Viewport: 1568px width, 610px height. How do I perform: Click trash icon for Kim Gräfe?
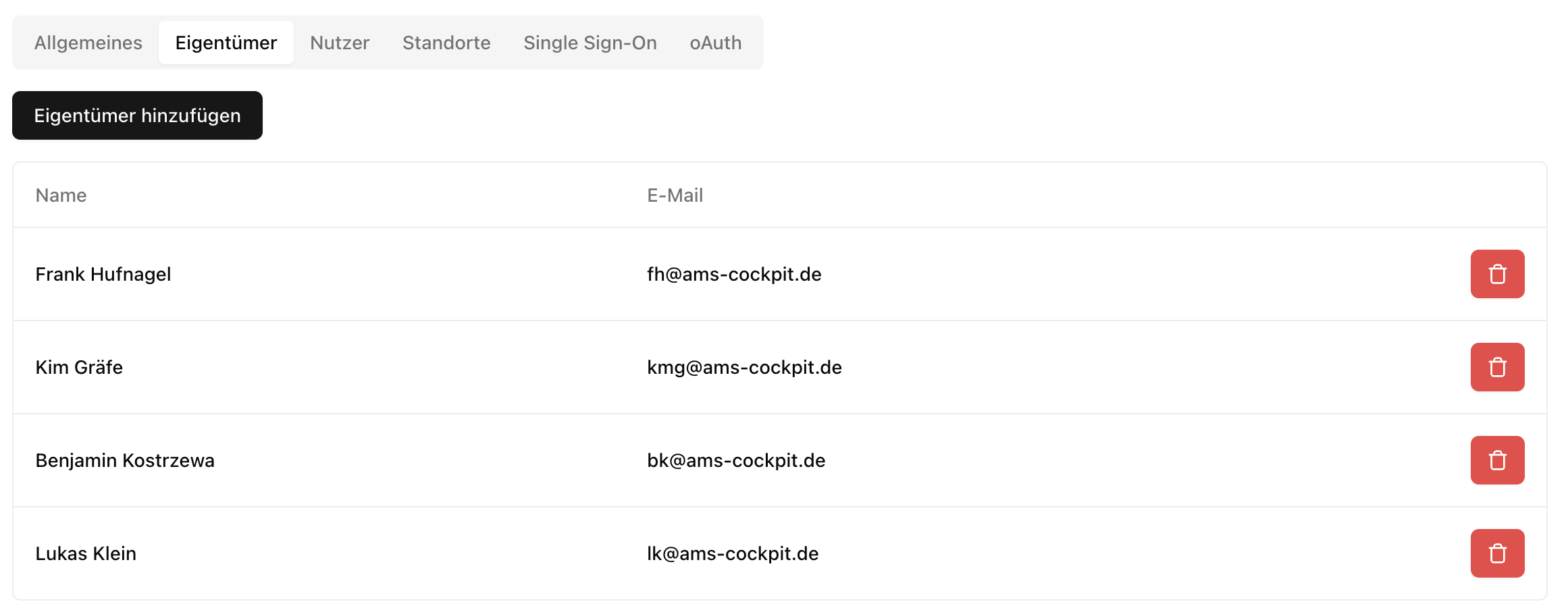pyautogui.click(x=1497, y=367)
